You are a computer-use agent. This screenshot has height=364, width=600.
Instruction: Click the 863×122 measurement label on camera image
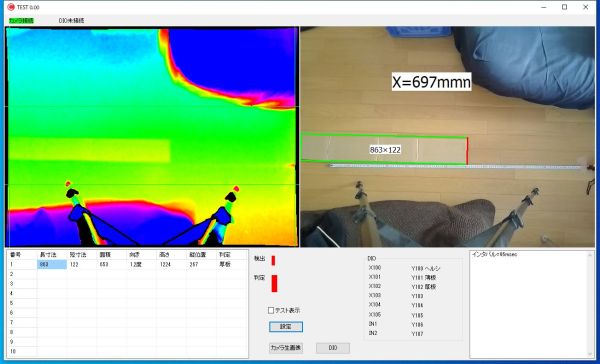385,150
